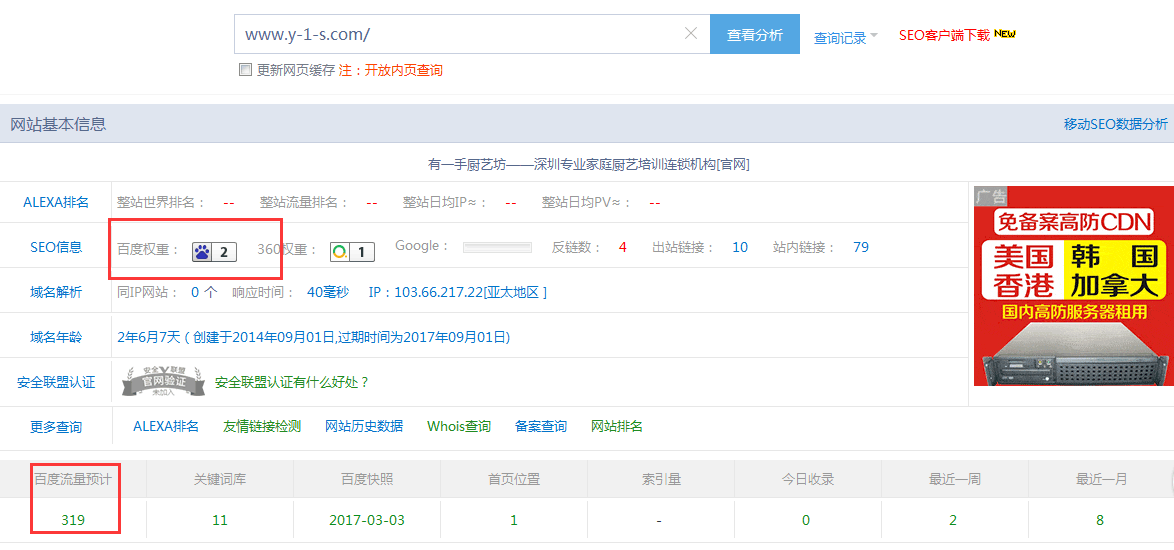Click the 查看分析 button
The width and height of the screenshot is (1174, 550).
[x=755, y=34]
